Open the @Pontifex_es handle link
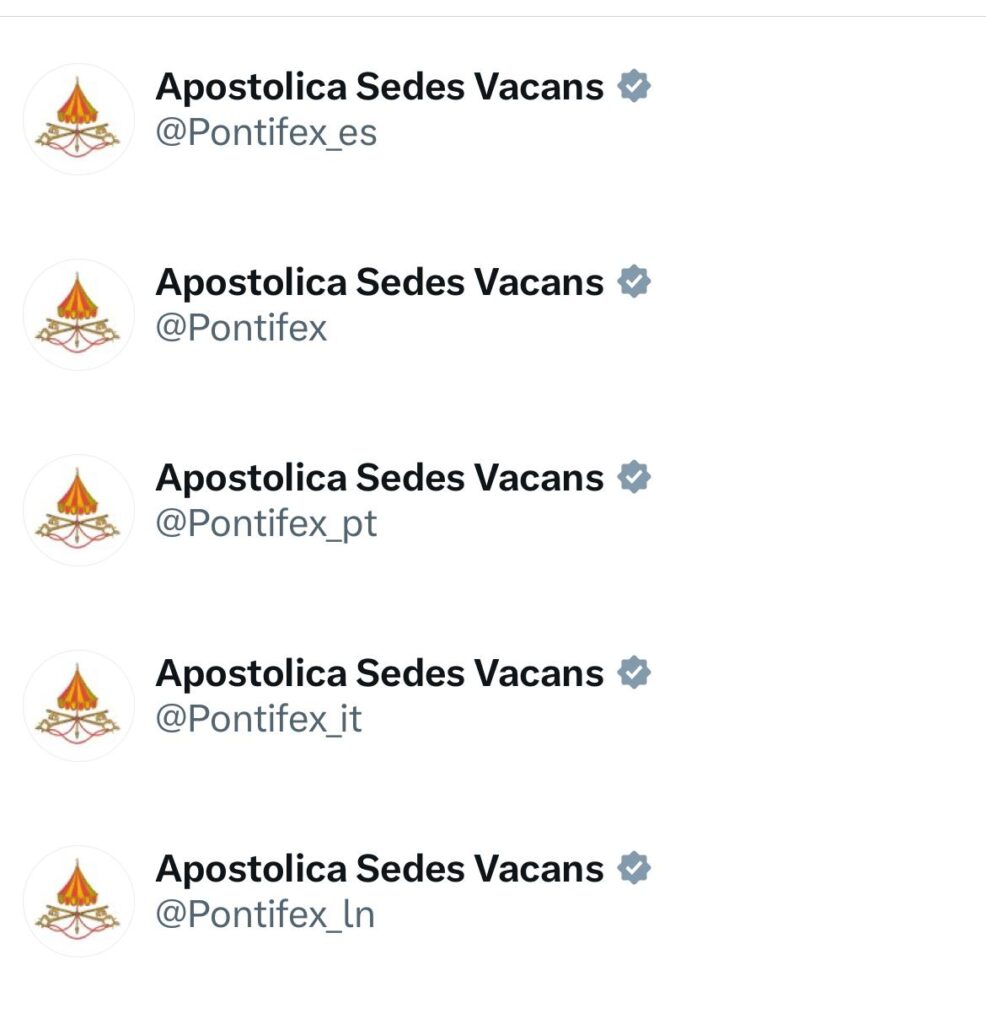986x1024 pixels. click(266, 133)
